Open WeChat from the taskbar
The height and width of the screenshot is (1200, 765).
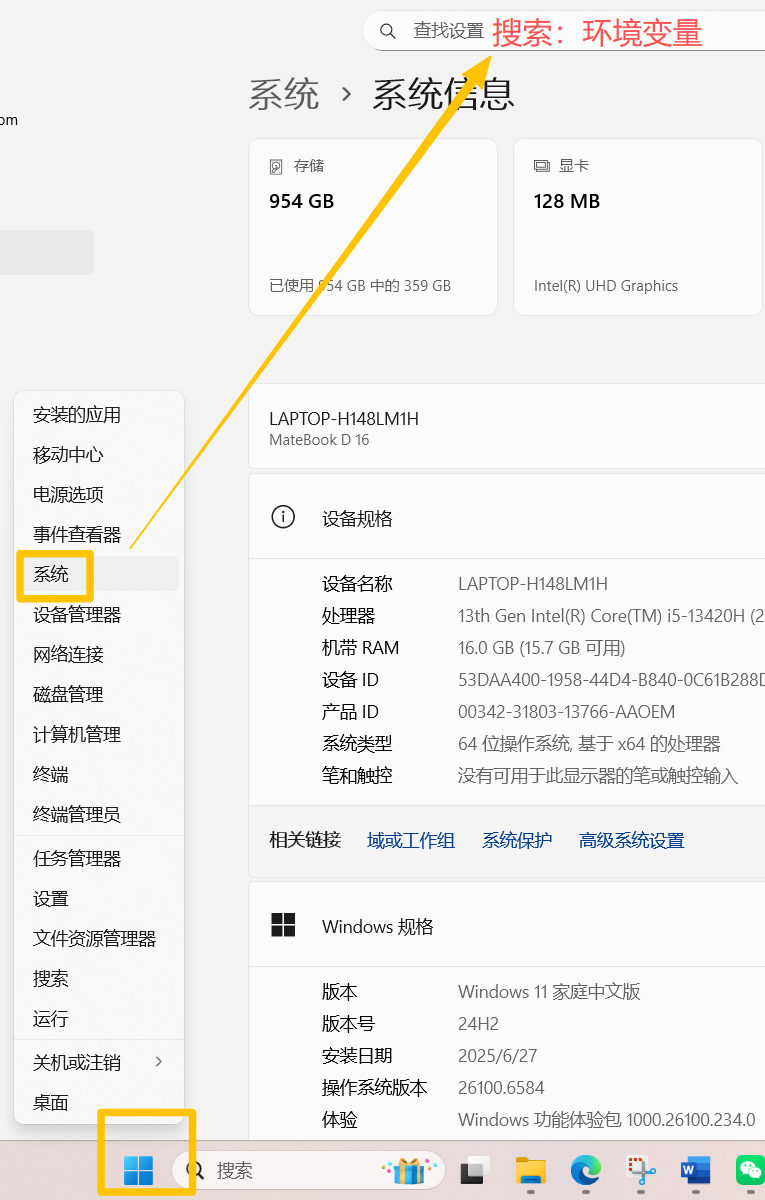751,1170
